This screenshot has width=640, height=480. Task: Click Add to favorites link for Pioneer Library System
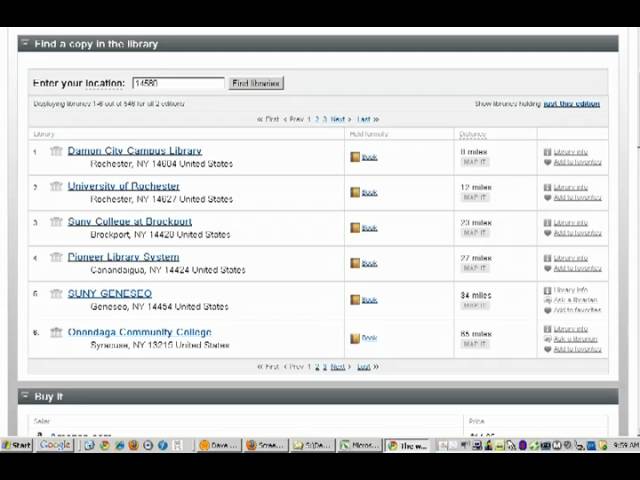pos(578,269)
